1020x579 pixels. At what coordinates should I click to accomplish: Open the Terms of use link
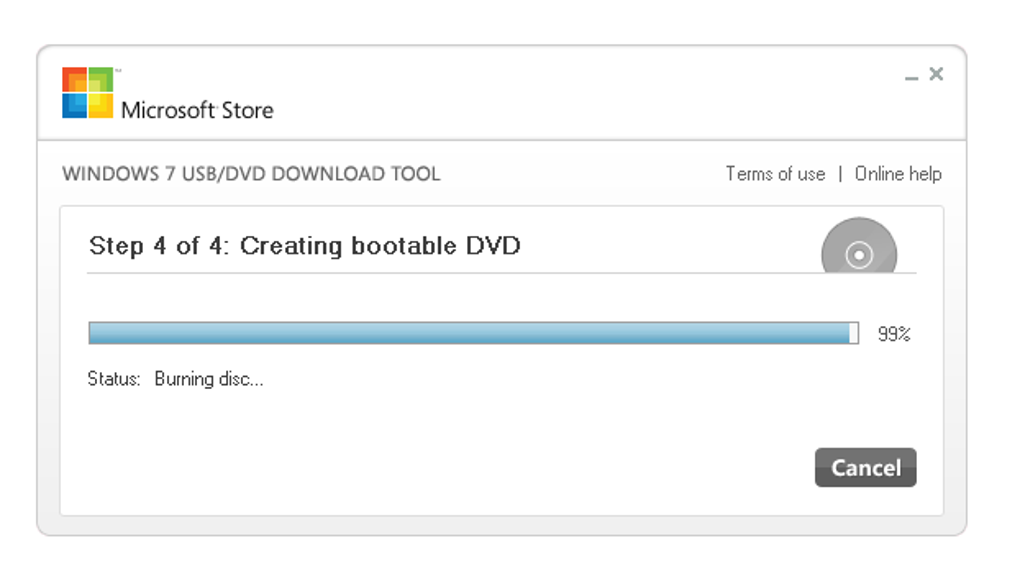775,174
